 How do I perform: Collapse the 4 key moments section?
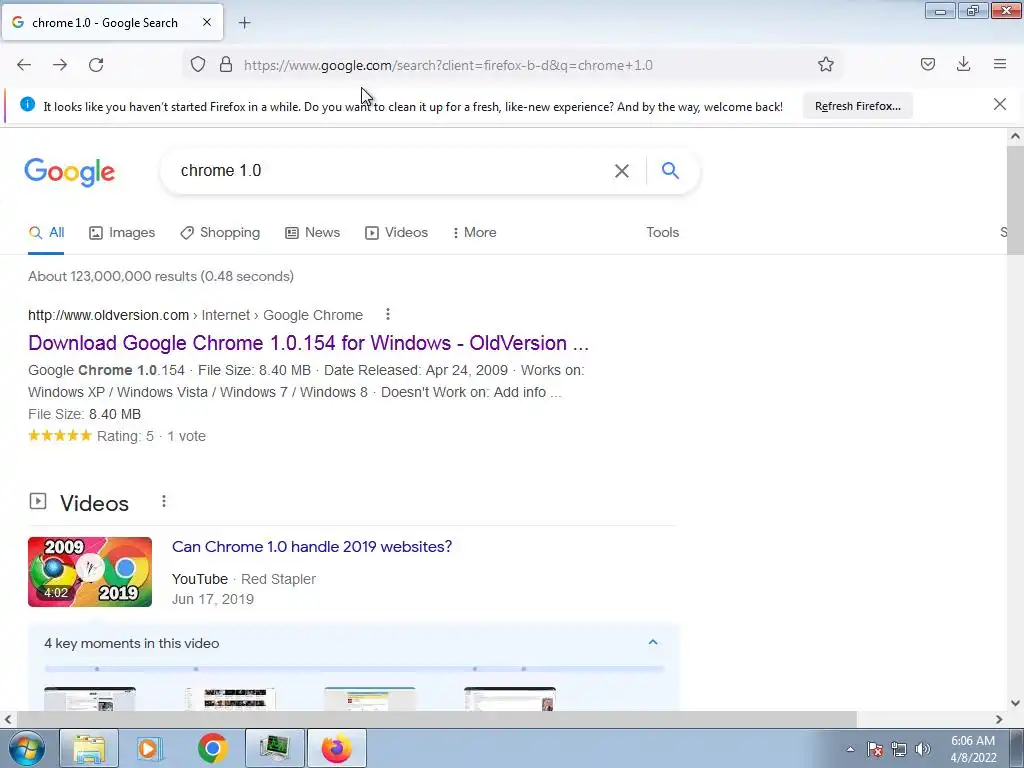[652, 643]
